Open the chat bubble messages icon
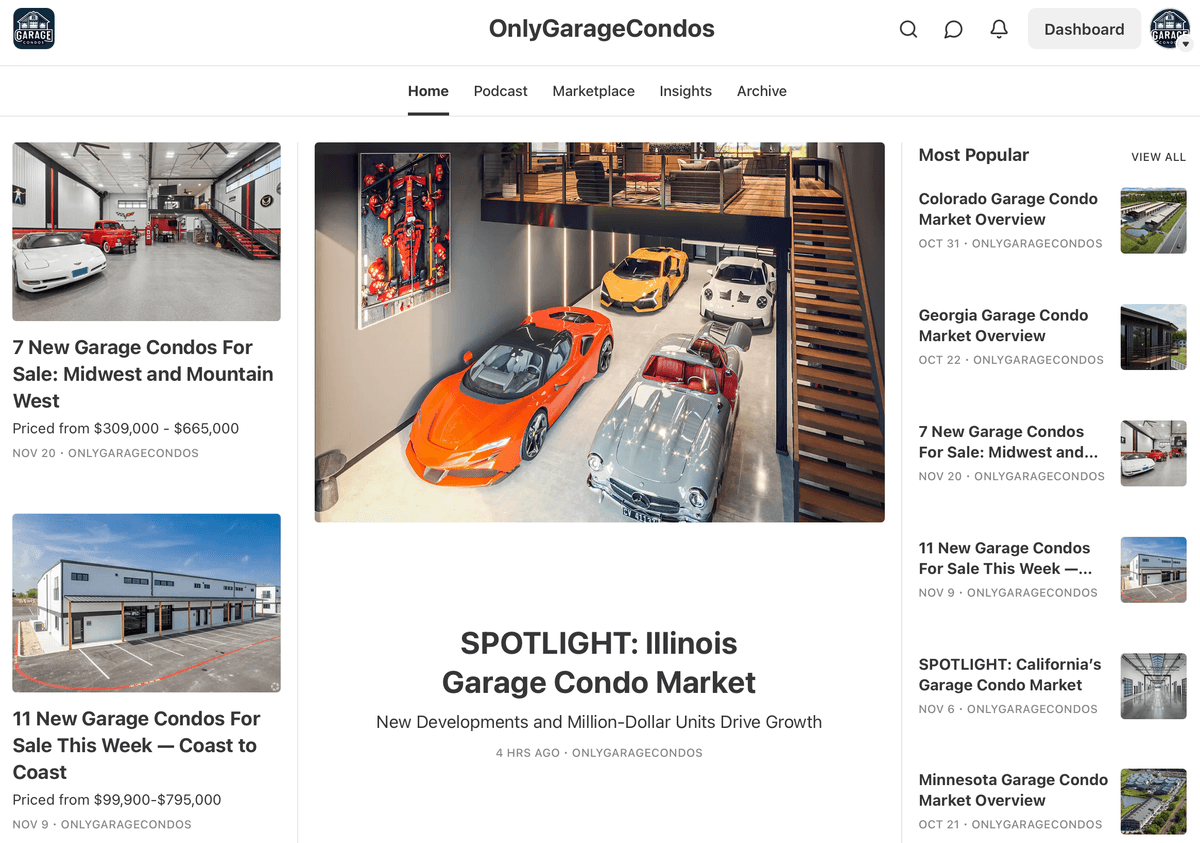This screenshot has width=1200, height=843. 953,29
